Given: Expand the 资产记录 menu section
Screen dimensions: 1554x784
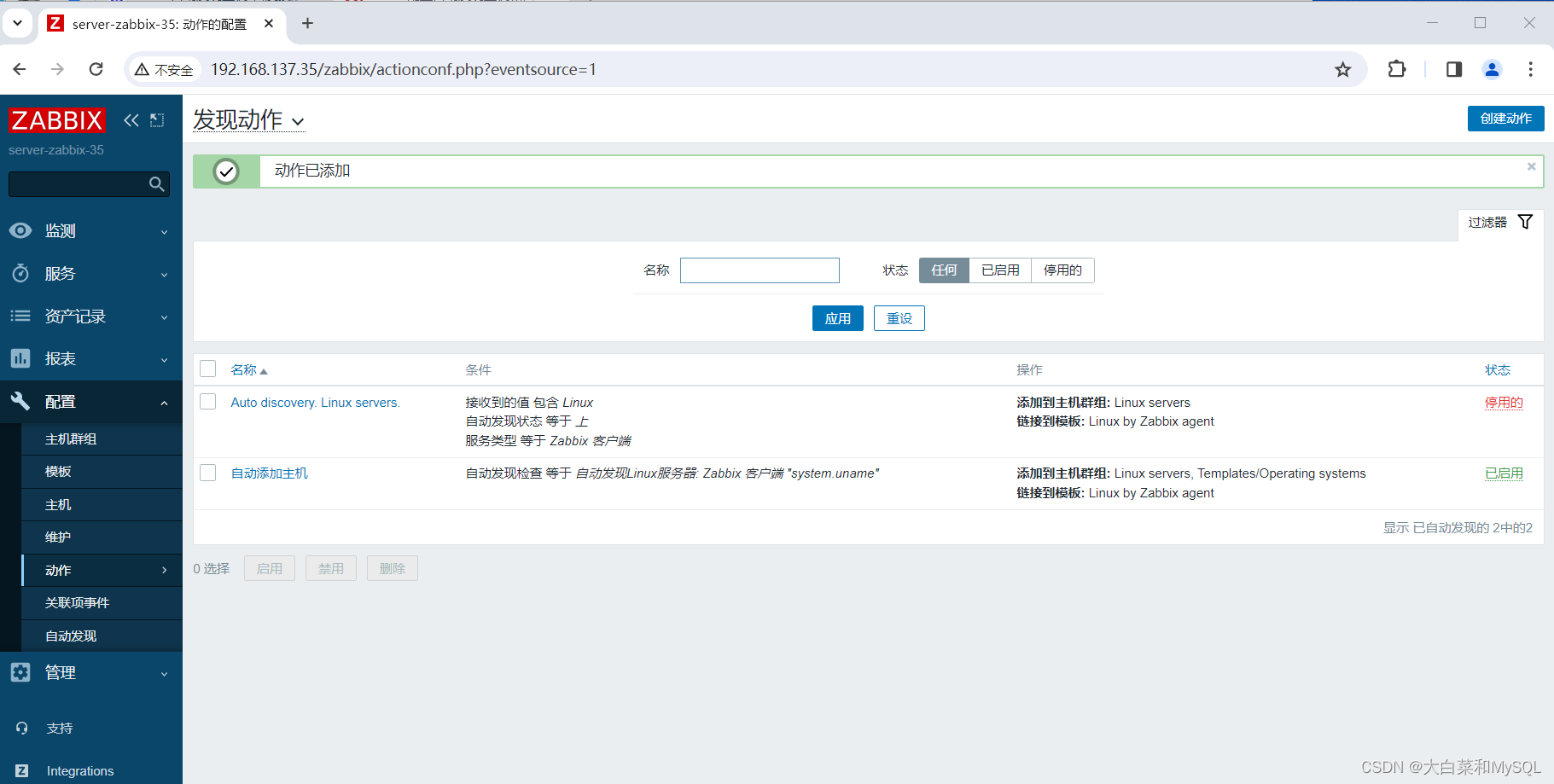Looking at the screenshot, I should point(165,317).
